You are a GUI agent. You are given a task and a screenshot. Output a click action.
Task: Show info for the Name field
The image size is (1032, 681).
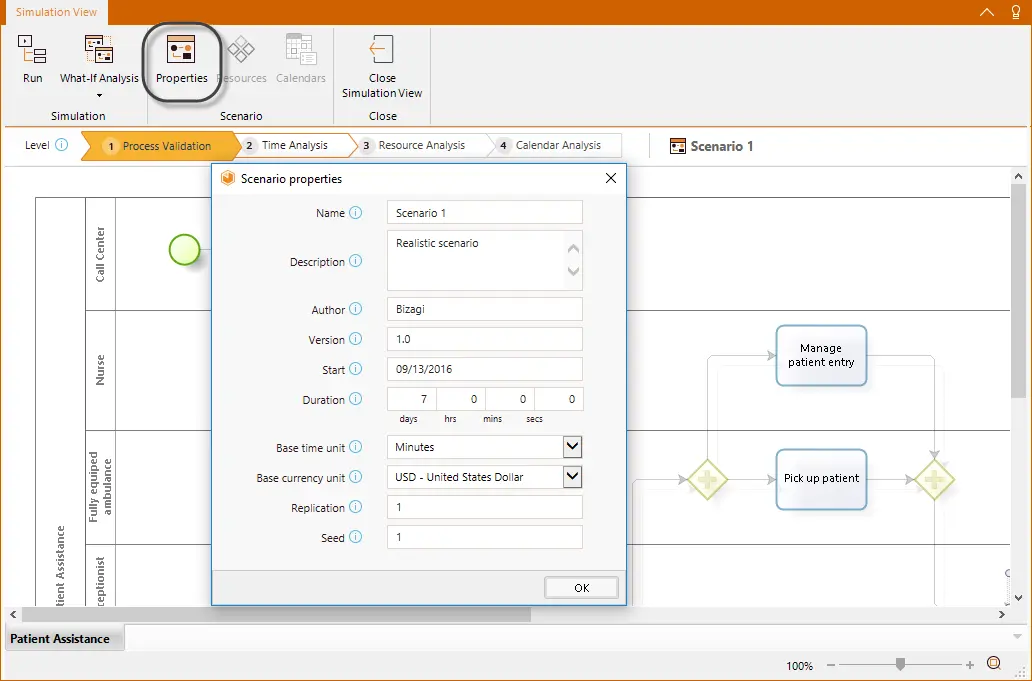355,213
